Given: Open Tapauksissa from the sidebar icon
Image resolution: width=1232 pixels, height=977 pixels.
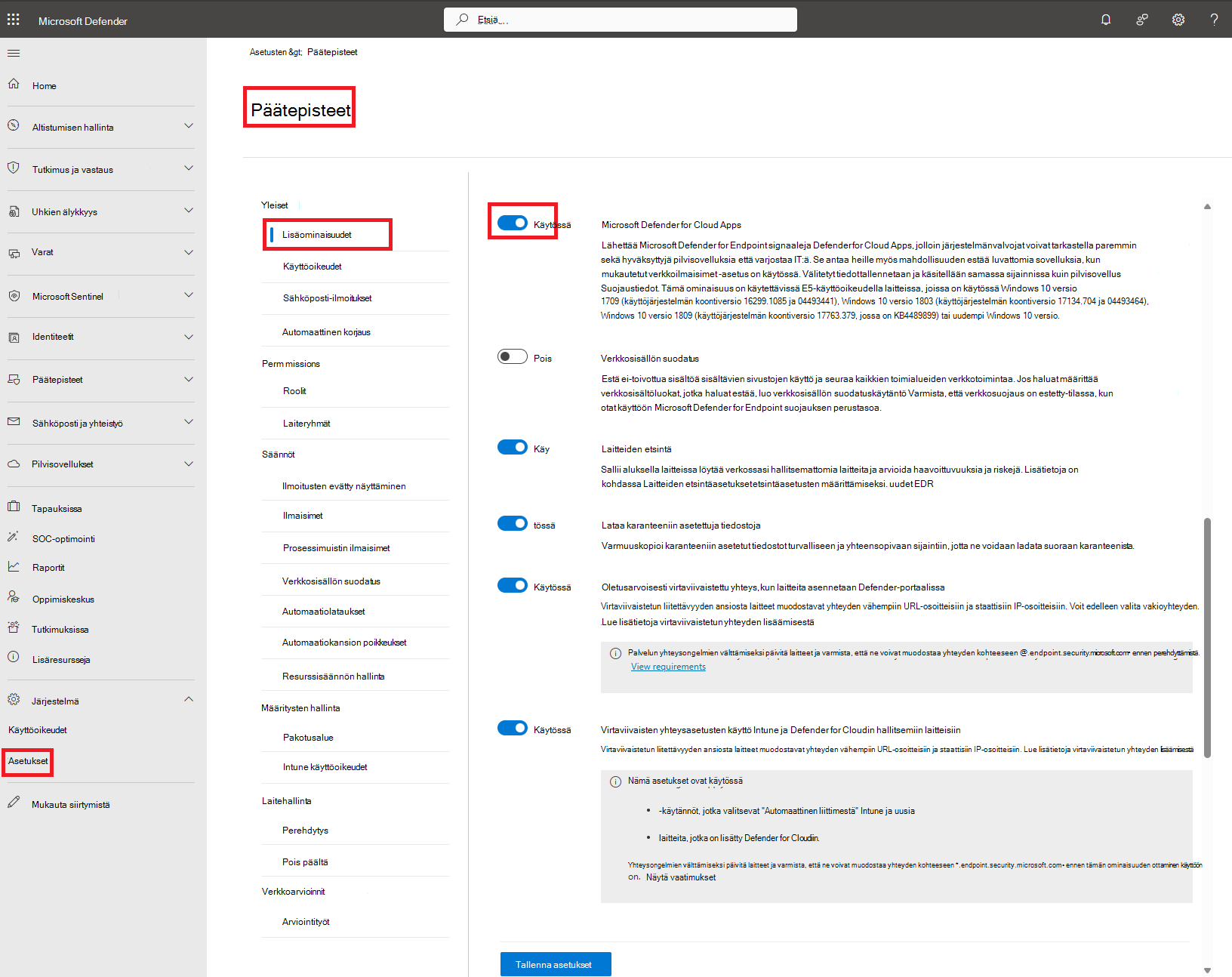Looking at the screenshot, I should pyautogui.click(x=13, y=508).
